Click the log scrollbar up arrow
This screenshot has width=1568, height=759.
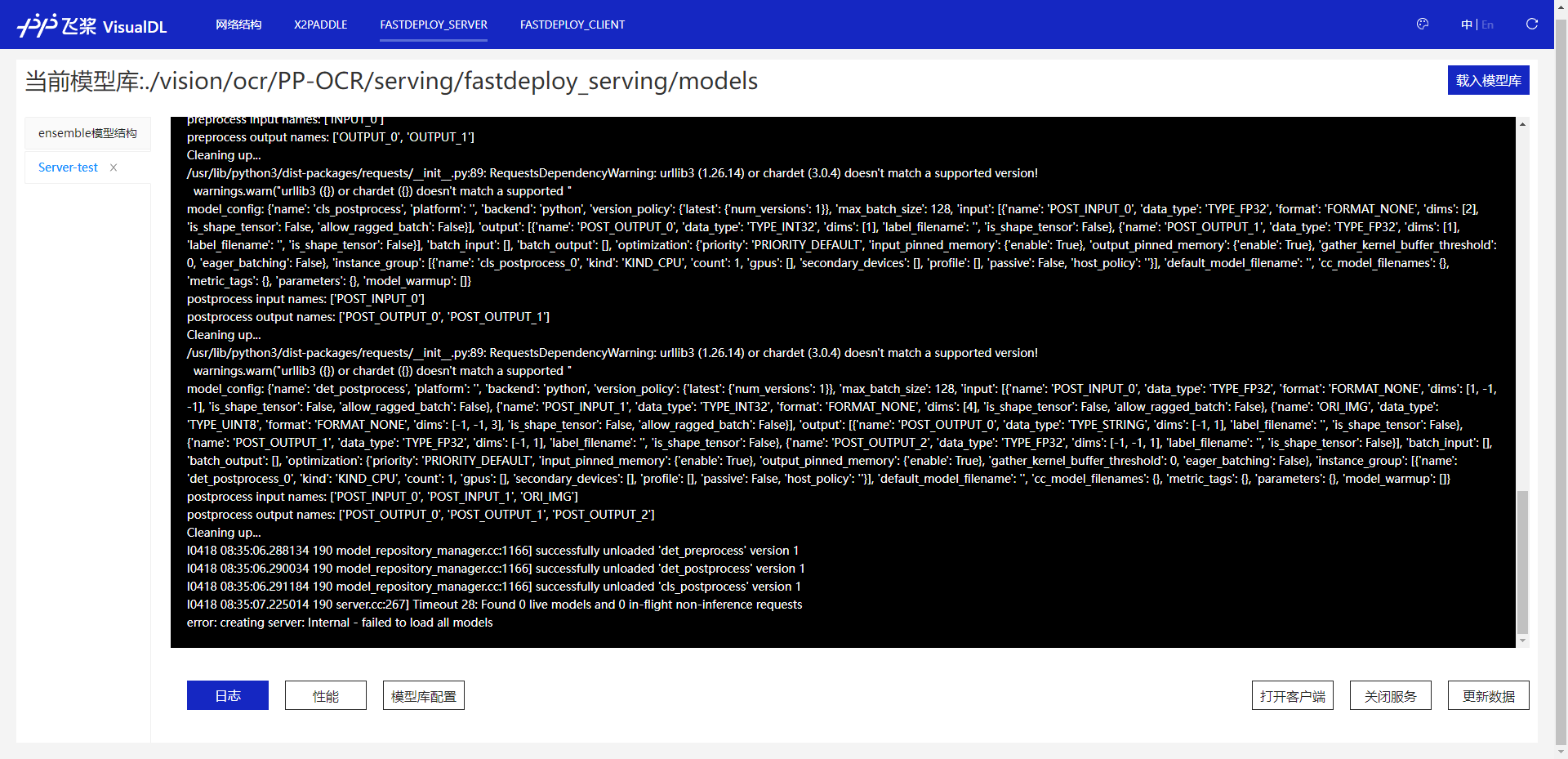tap(1522, 124)
